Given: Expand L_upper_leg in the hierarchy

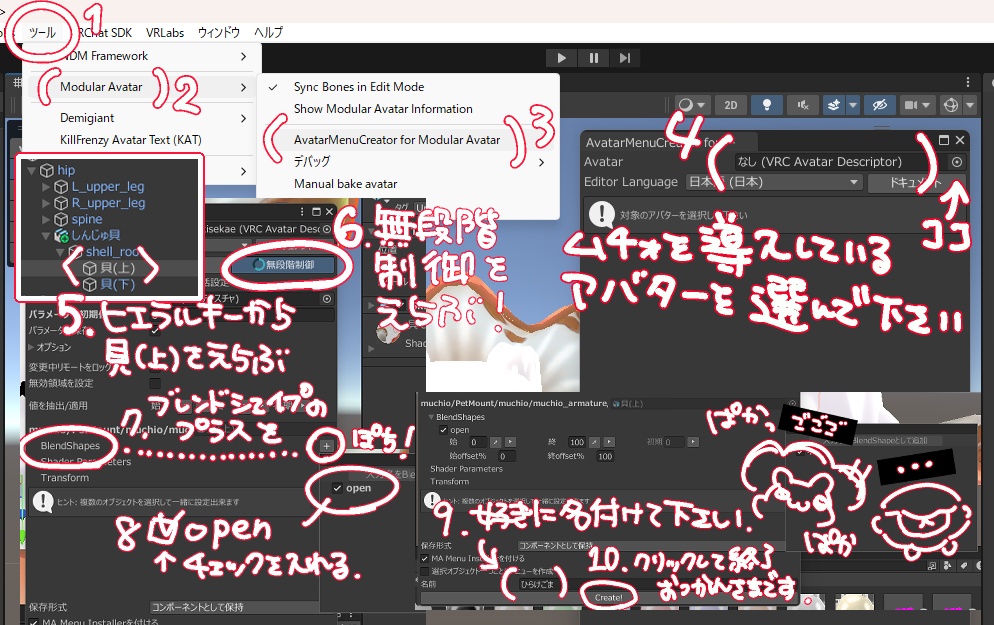Looking at the screenshot, I should (46, 187).
